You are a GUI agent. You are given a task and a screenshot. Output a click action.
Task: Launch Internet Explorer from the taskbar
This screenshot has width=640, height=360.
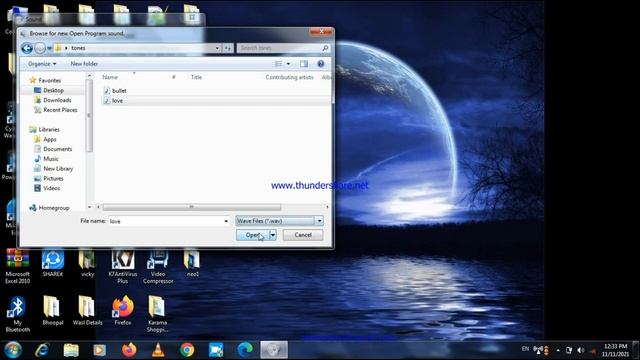click(42, 350)
